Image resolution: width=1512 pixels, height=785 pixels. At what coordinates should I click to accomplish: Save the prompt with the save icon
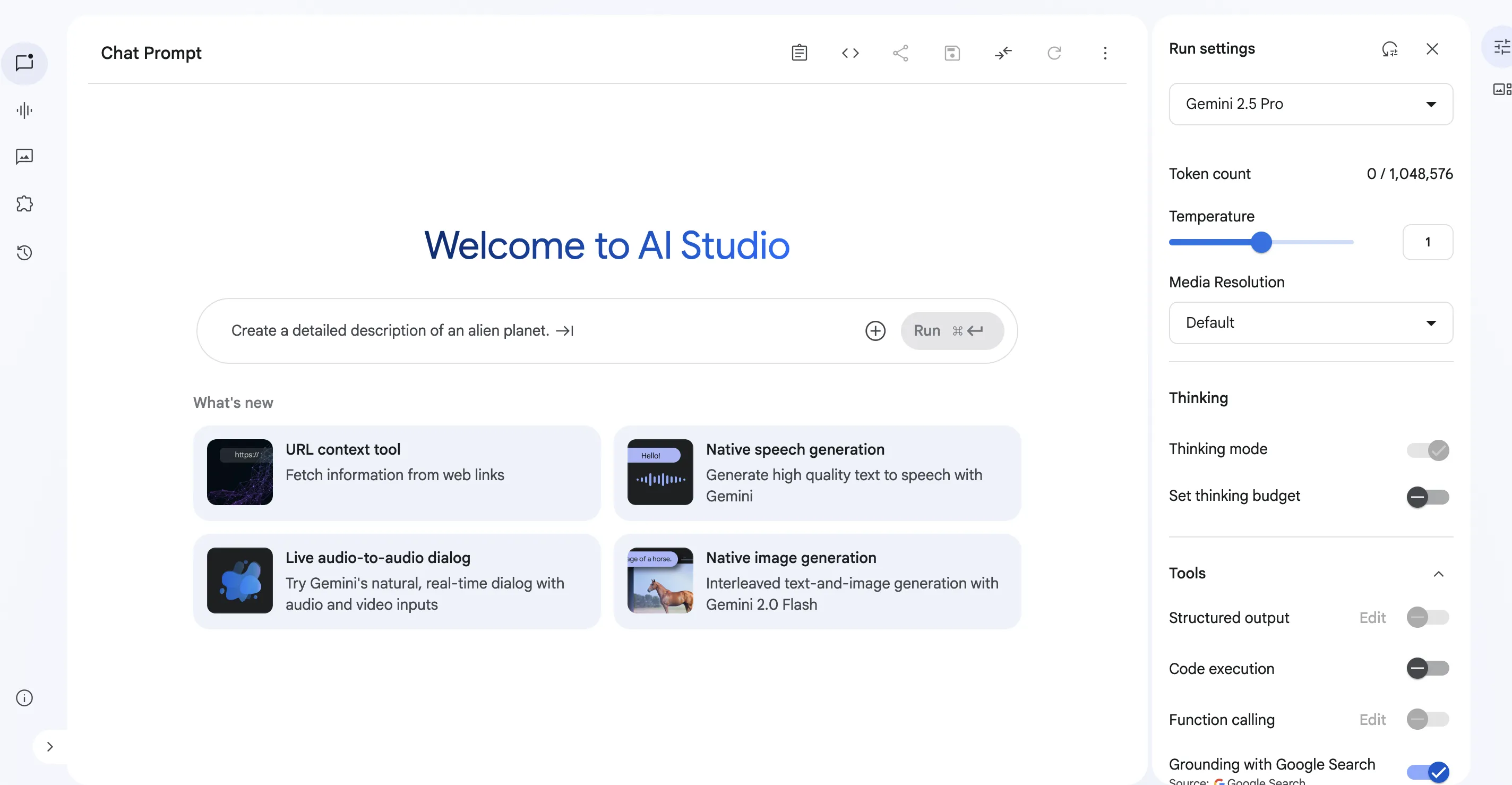click(x=952, y=53)
